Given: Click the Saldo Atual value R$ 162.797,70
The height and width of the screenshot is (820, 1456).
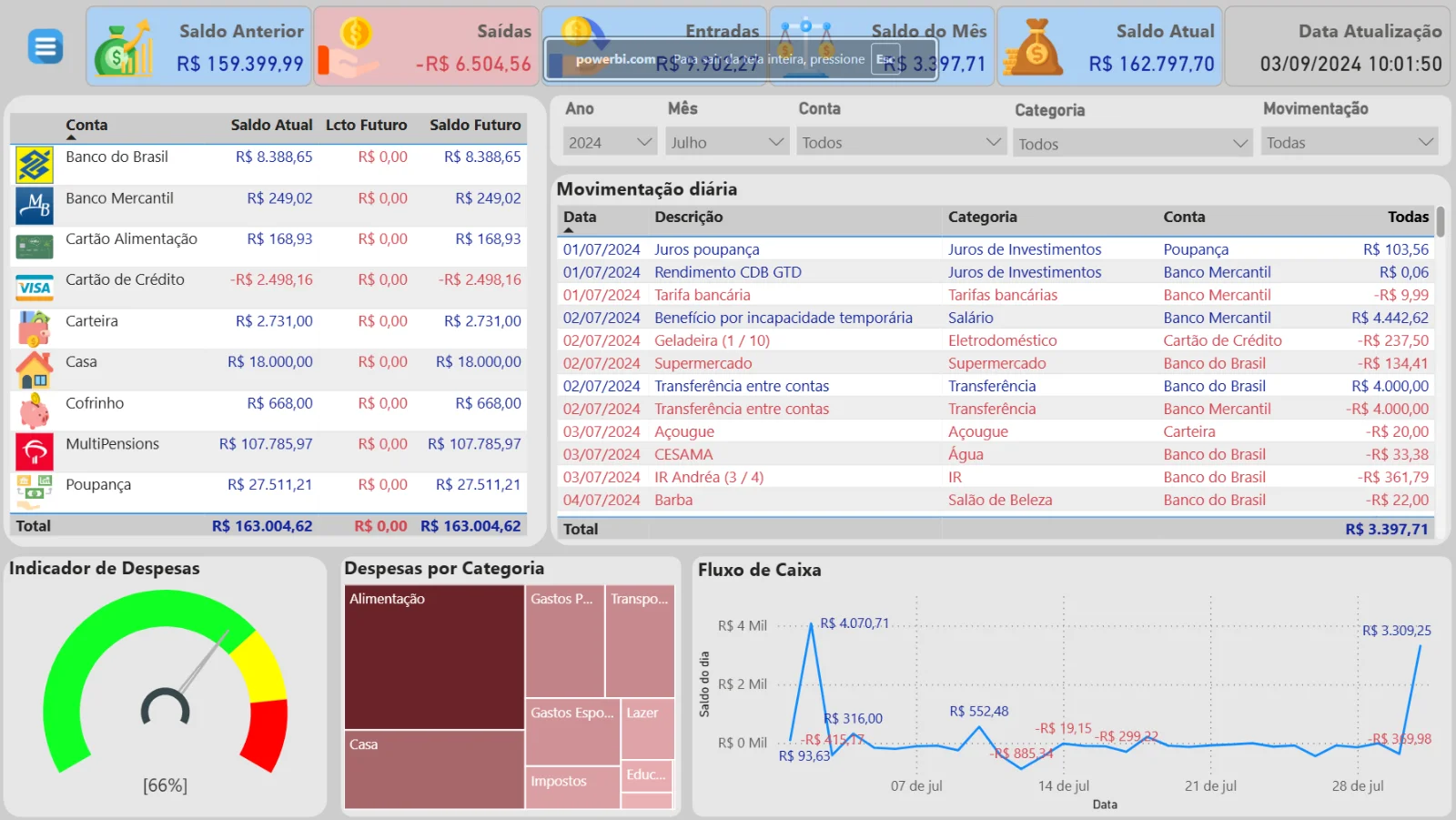Looking at the screenshot, I should coord(1151,64).
